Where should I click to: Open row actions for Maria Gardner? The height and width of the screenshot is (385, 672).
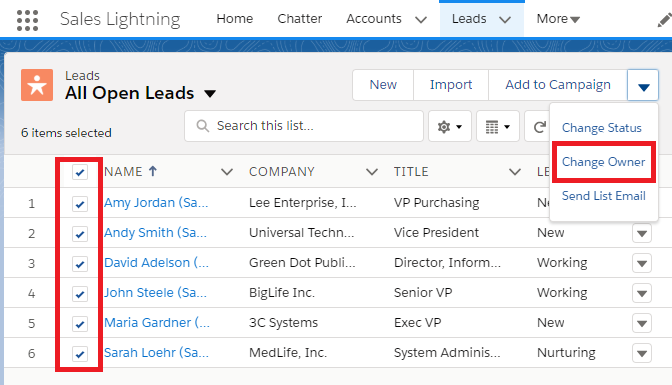point(642,323)
